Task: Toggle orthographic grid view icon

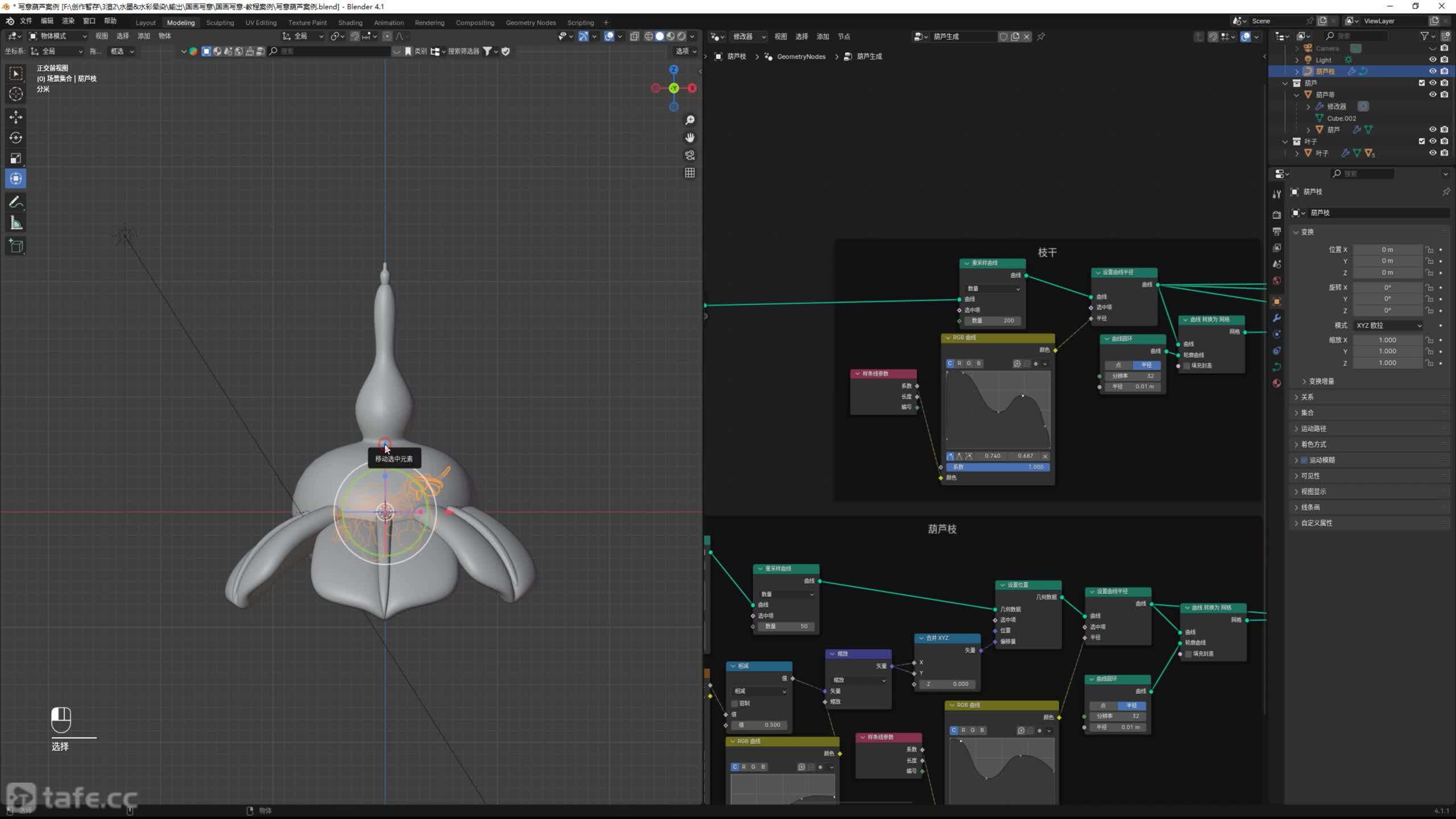Action: tap(690, 173)
